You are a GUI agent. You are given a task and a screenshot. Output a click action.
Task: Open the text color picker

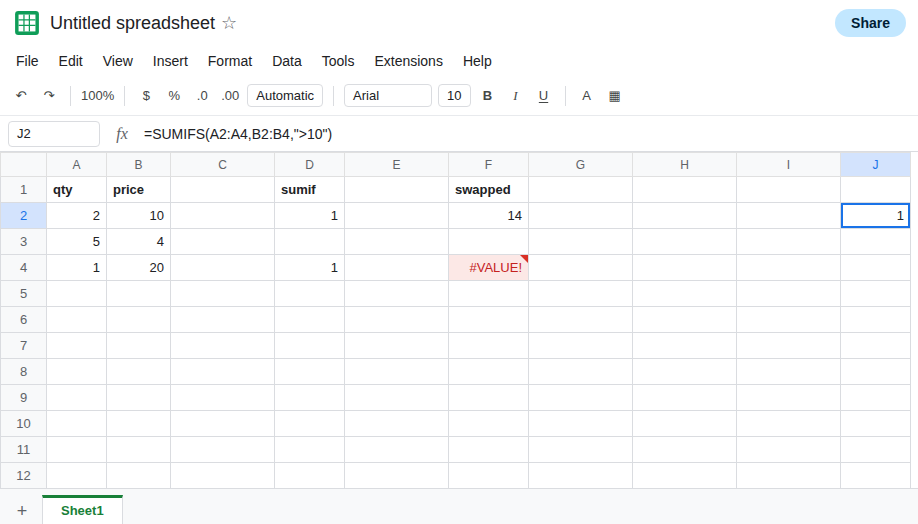click(x=586, y=95)
